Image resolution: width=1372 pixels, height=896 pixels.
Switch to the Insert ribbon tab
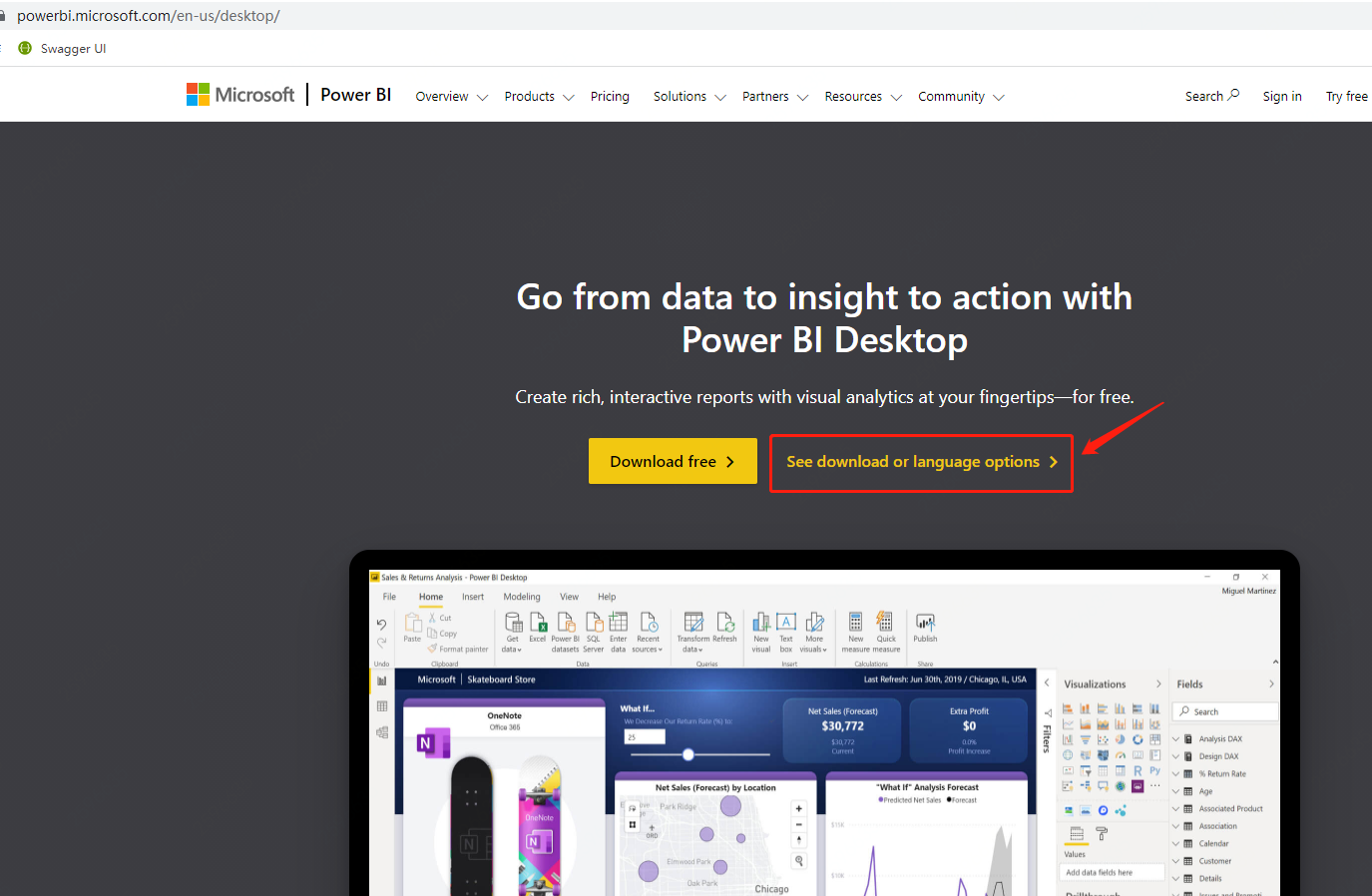(473, 597)
